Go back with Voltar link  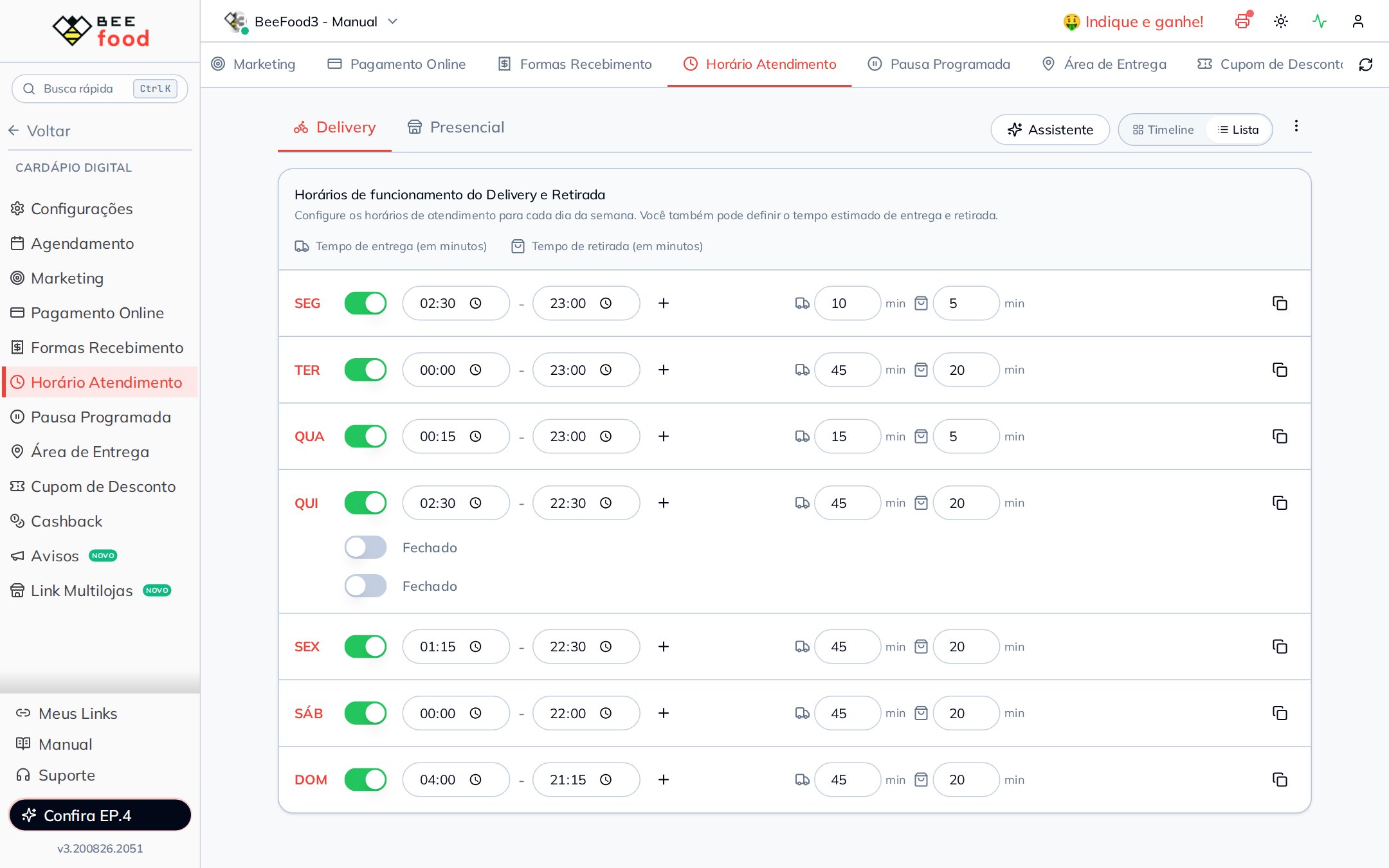point(40,131)
